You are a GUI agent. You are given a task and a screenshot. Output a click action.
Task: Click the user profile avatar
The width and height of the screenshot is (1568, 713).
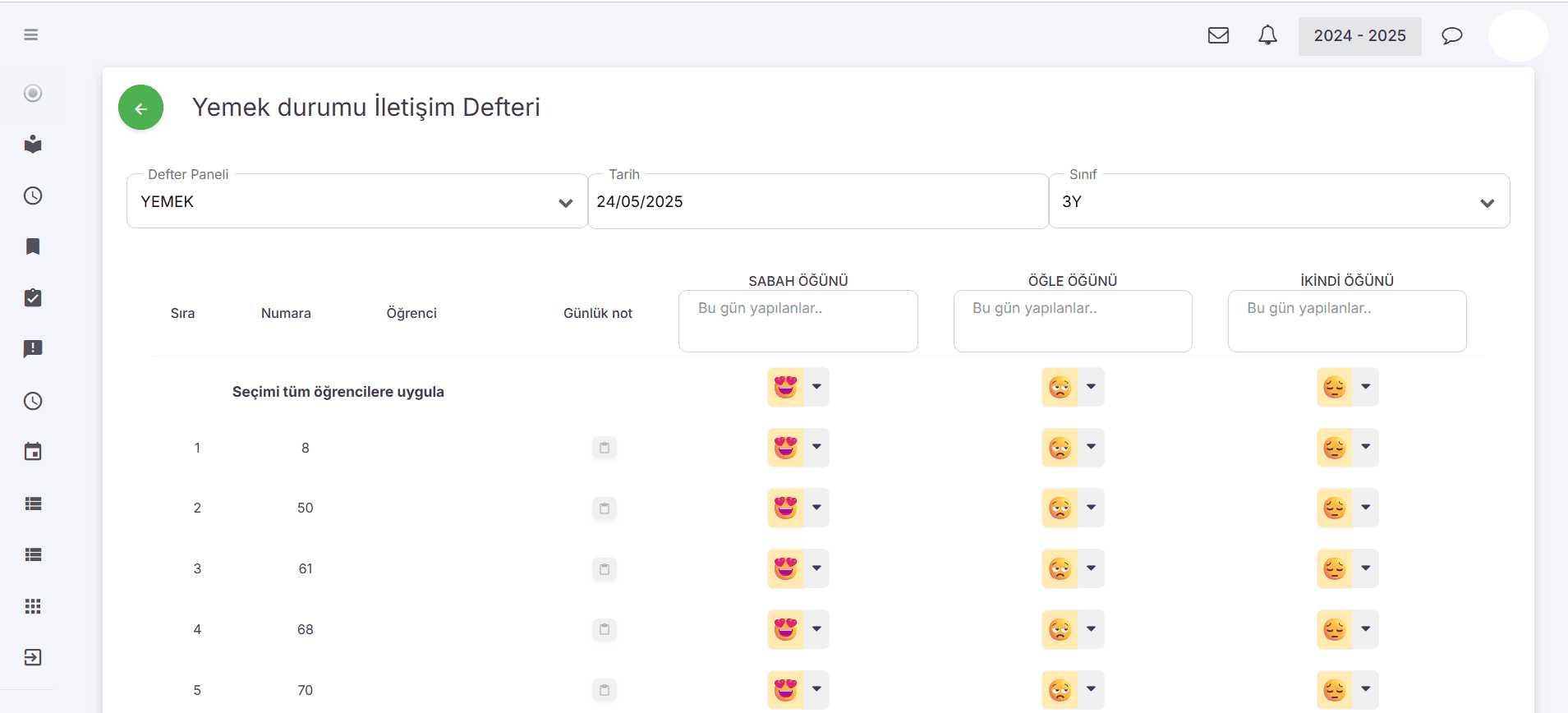(1517, 36)
